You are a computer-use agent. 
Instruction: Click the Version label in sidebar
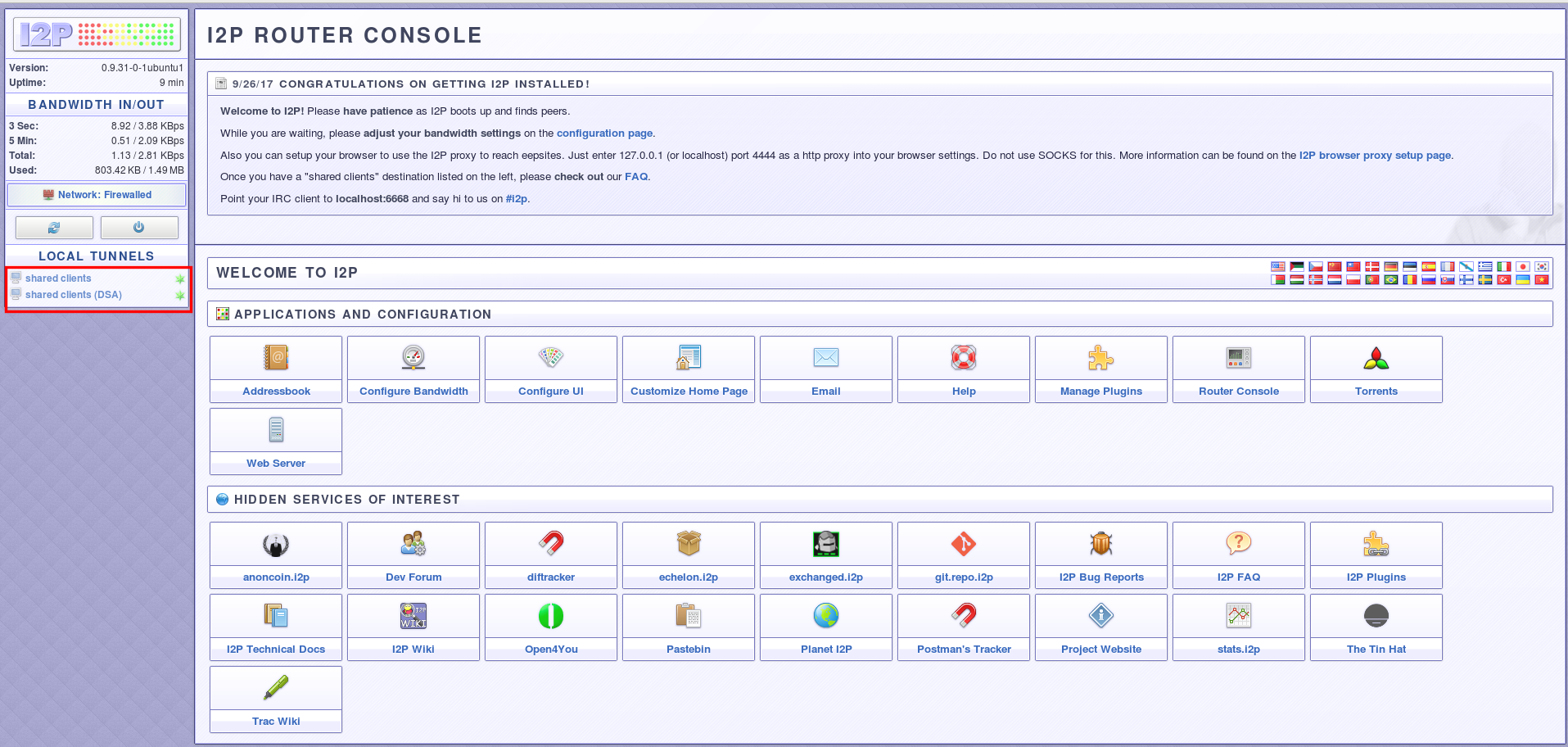[29, 68]
